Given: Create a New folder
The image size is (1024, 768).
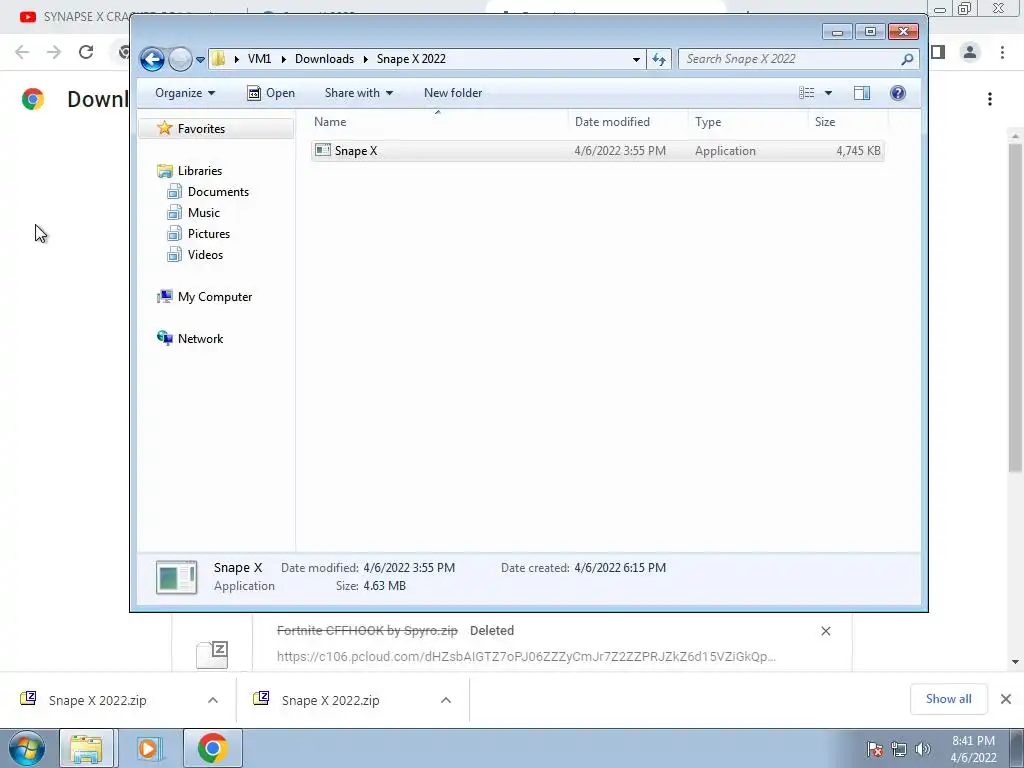Looking at the screenshot, I should pyautogui.click(x=453, y=93).
